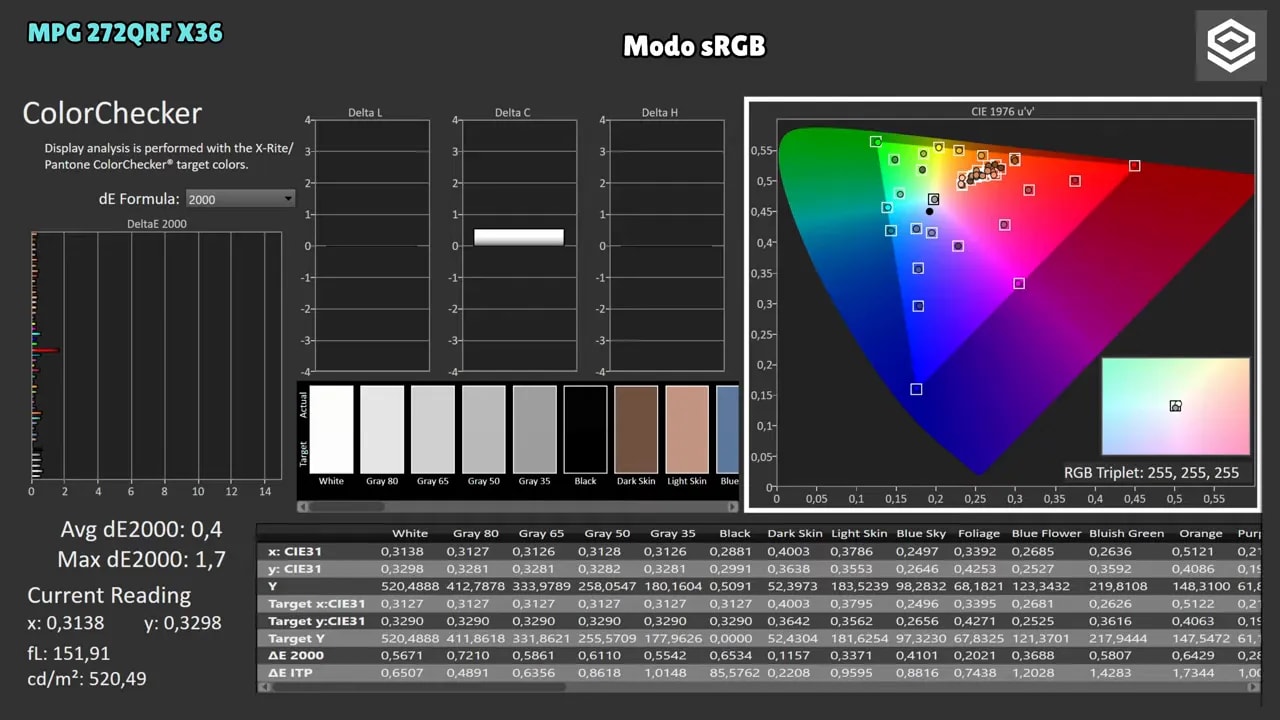The width and height of the screenshot is (1280, 720).
Task: Click the ΔE 2000 value 0,1157 for Dark Skin
Action: pyautogui.click(x=788, y=656)
